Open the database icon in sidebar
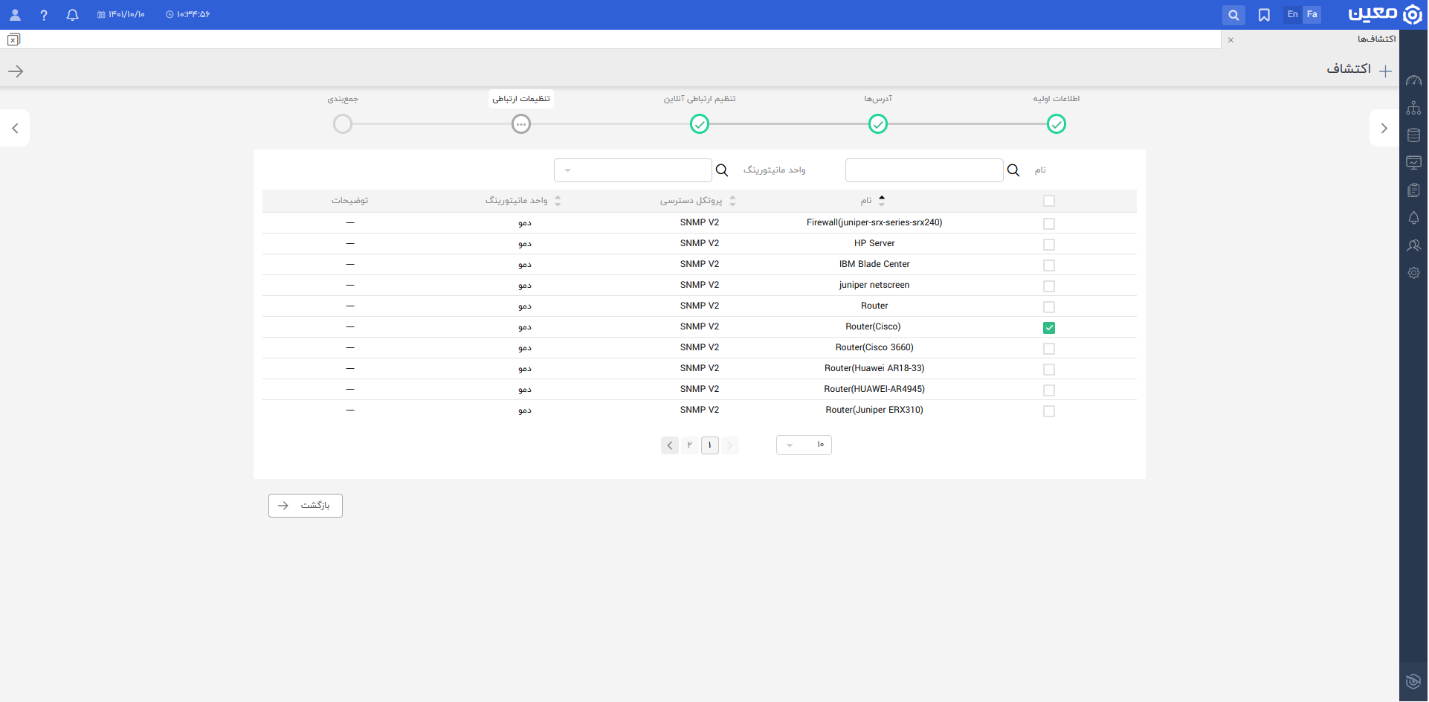The height and width of the screenshot is (702, 1429). coord(1413,135)
